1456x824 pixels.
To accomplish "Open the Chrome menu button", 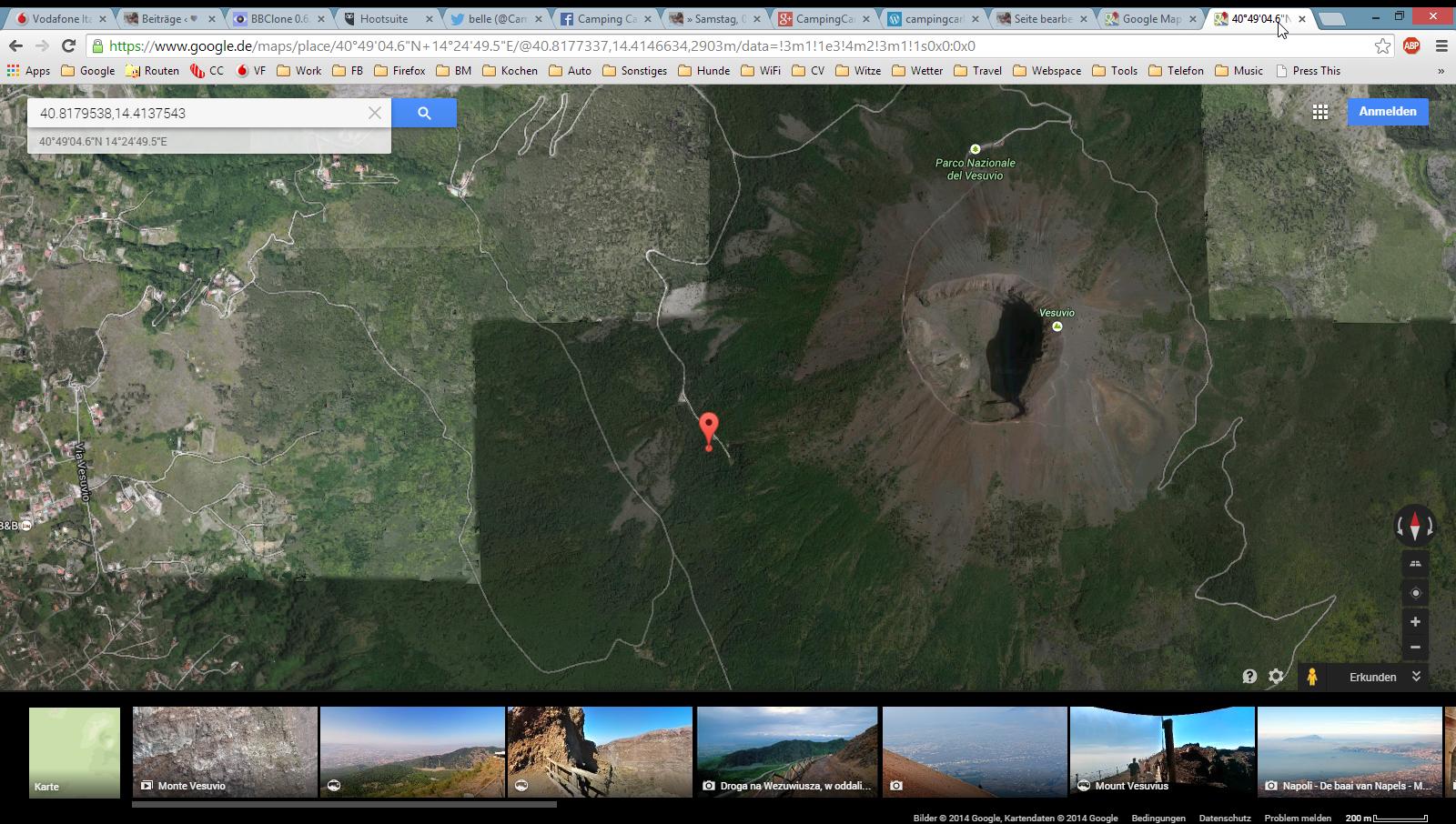I will [x=1441, y=46].
